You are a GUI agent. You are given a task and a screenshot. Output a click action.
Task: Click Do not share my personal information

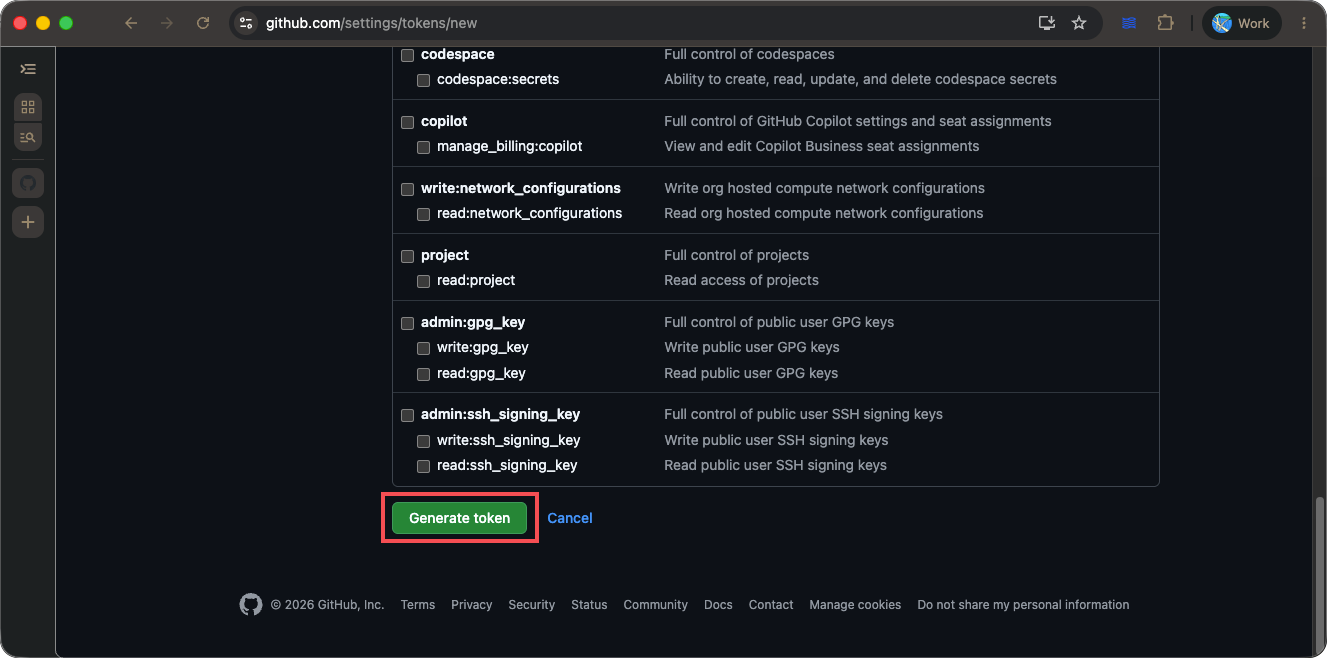coord(1023,605)
